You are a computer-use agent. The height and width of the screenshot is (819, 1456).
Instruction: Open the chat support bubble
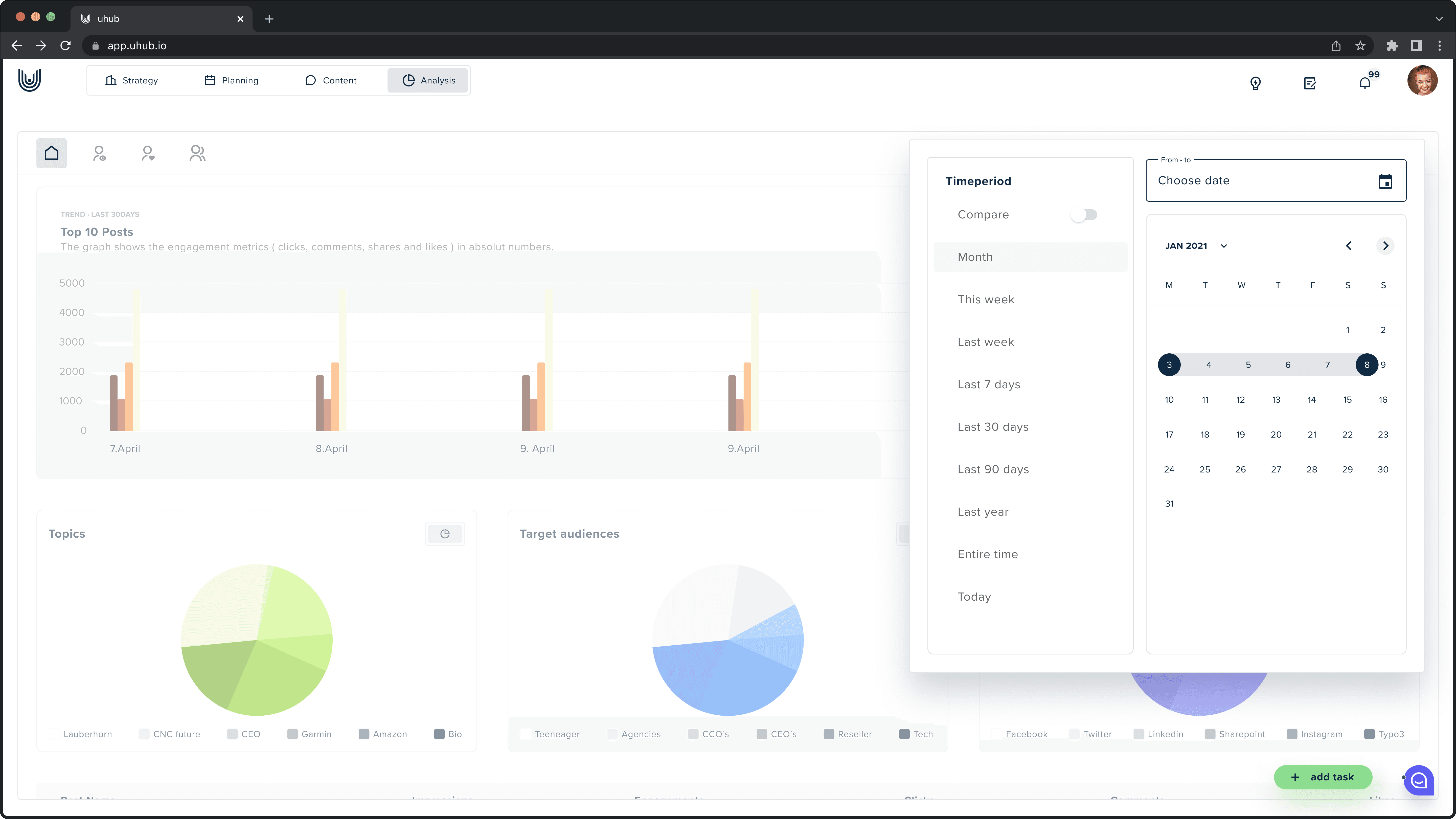click(x=1419, y=781)
